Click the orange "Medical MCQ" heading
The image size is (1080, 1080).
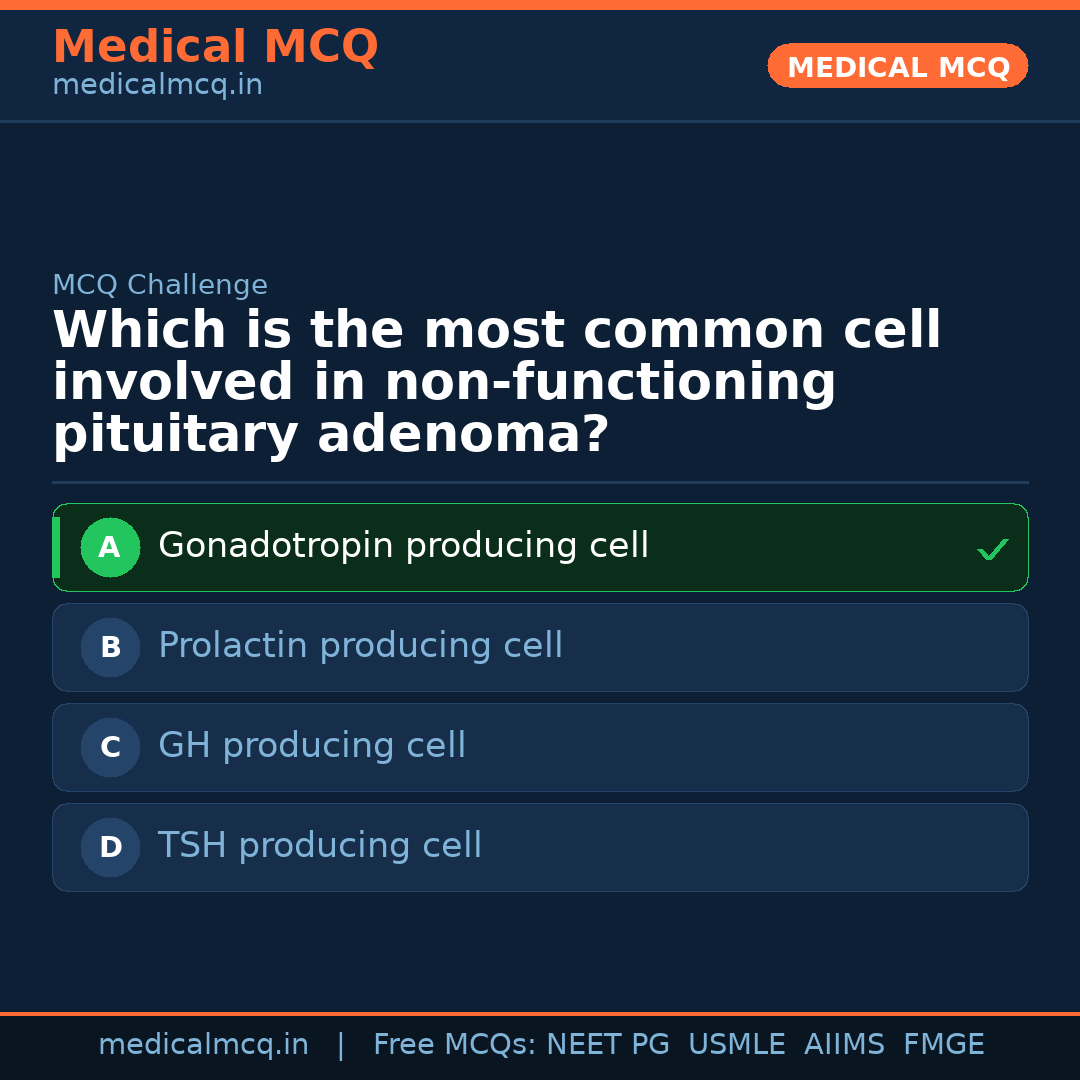pyautogui.click(x=215, y=47)
